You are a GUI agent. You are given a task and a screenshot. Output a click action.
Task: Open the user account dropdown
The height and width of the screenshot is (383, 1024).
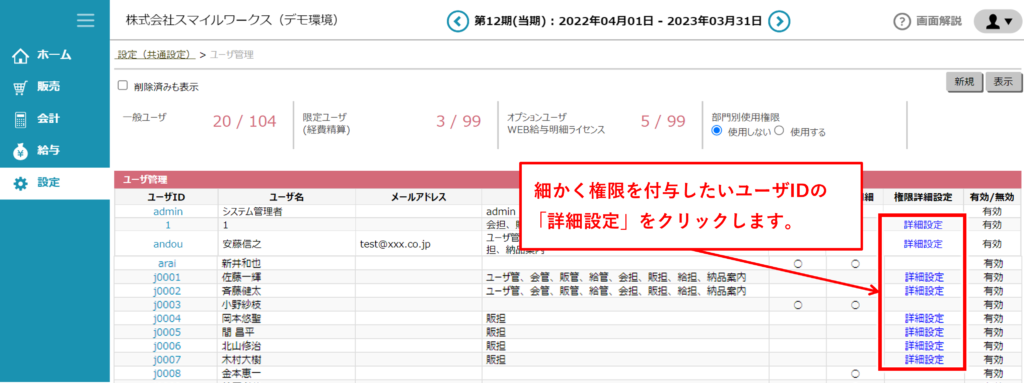(x=997, y=22)
